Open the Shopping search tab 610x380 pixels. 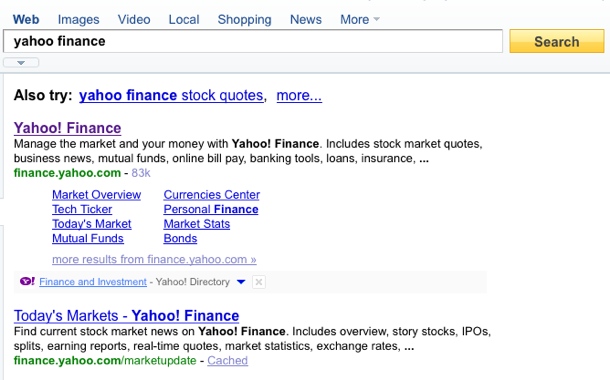click(244, 19)
